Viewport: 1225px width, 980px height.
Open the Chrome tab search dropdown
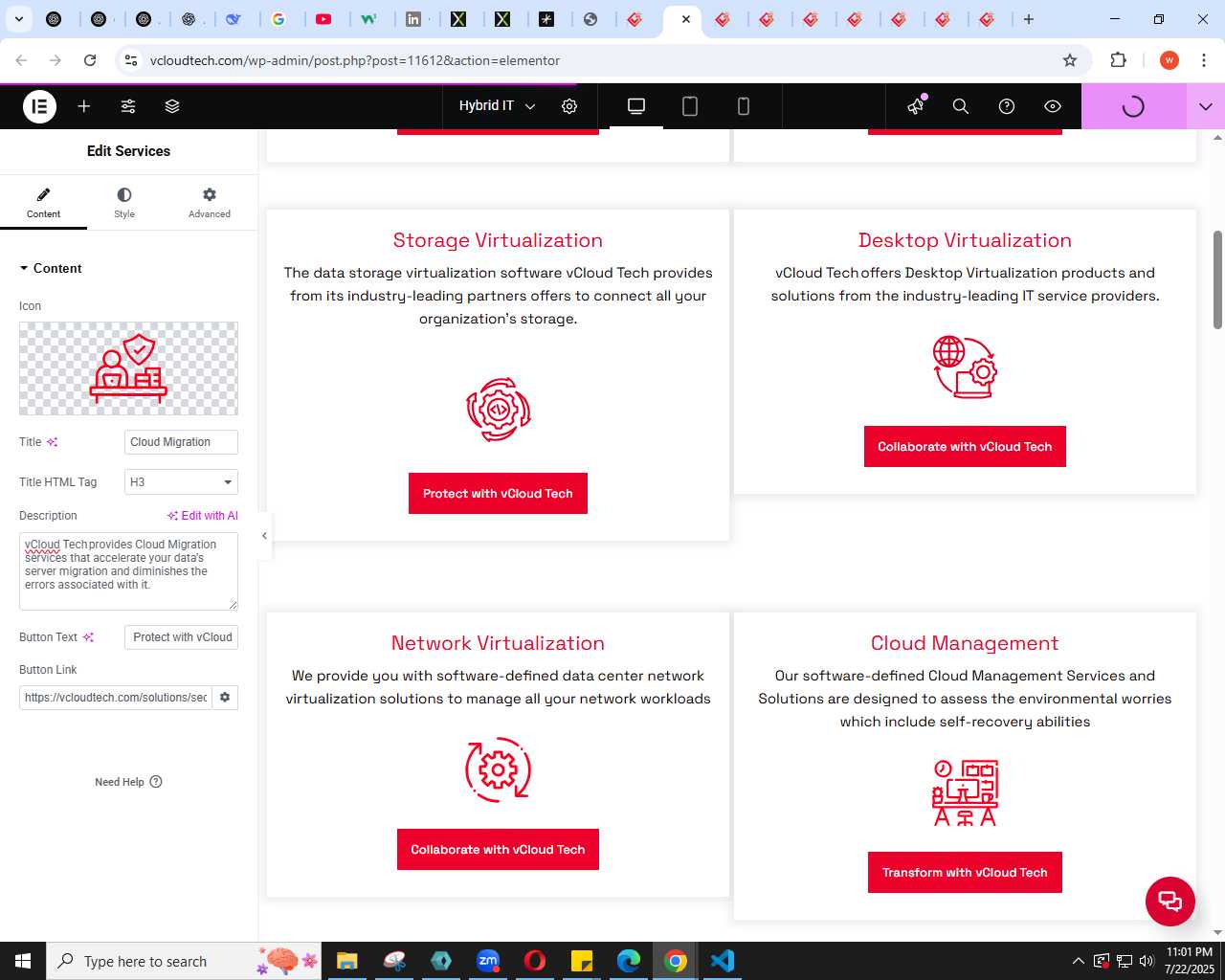point(18,19)
